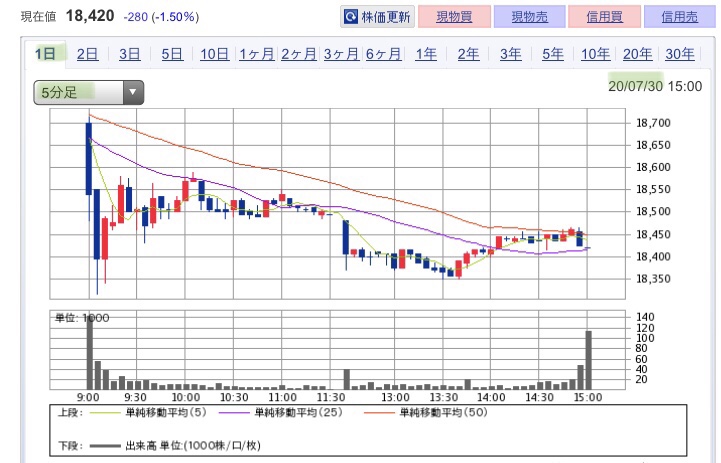Image resolution: width=721 pixels, height=463 pixels.
Task: Switch to the 5日 chart period
Action: pos(172,54)
